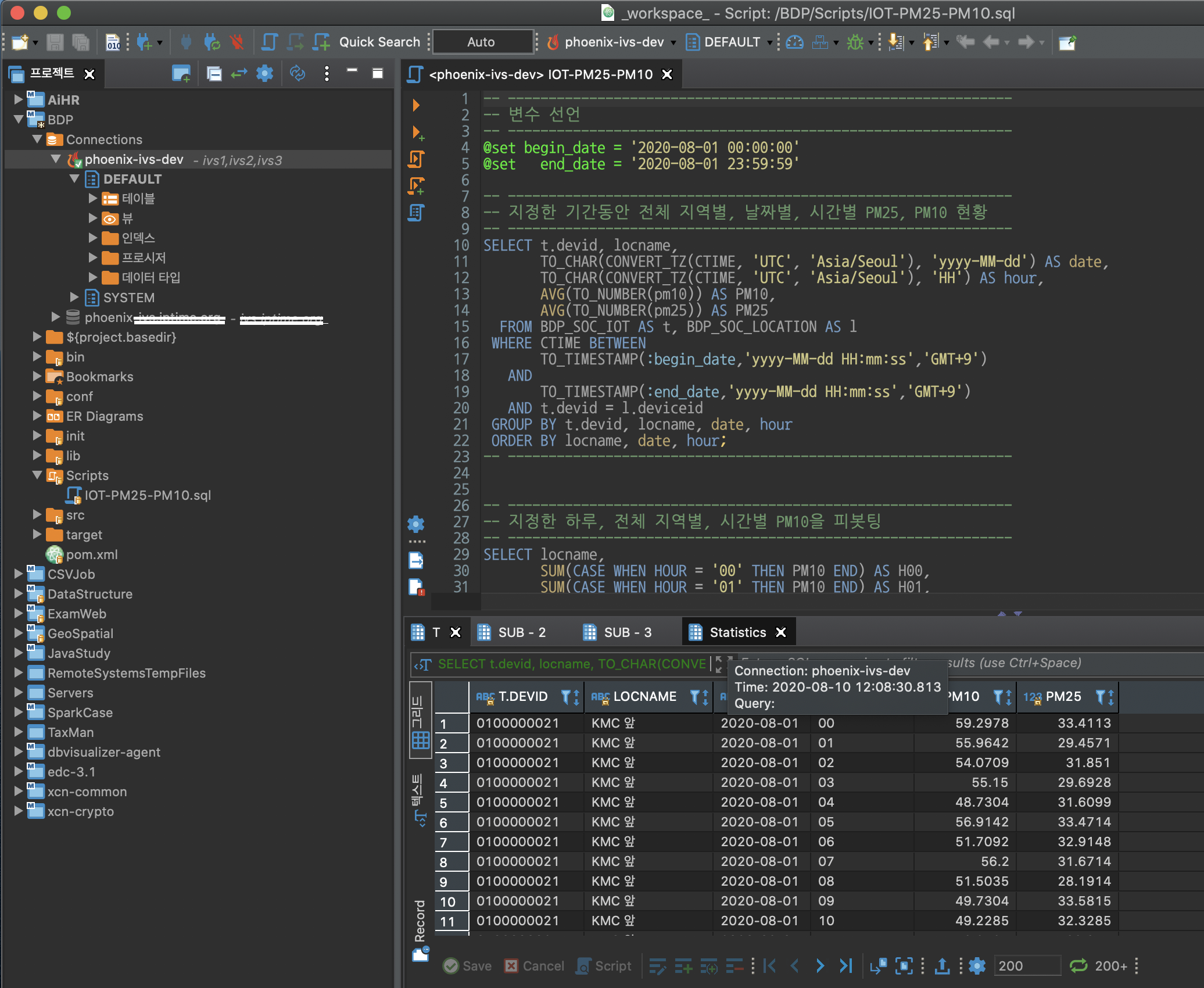Viewport: 1204px width, 988px height.
Task: Select the Statistics result tab
Action: coord(737,632)
